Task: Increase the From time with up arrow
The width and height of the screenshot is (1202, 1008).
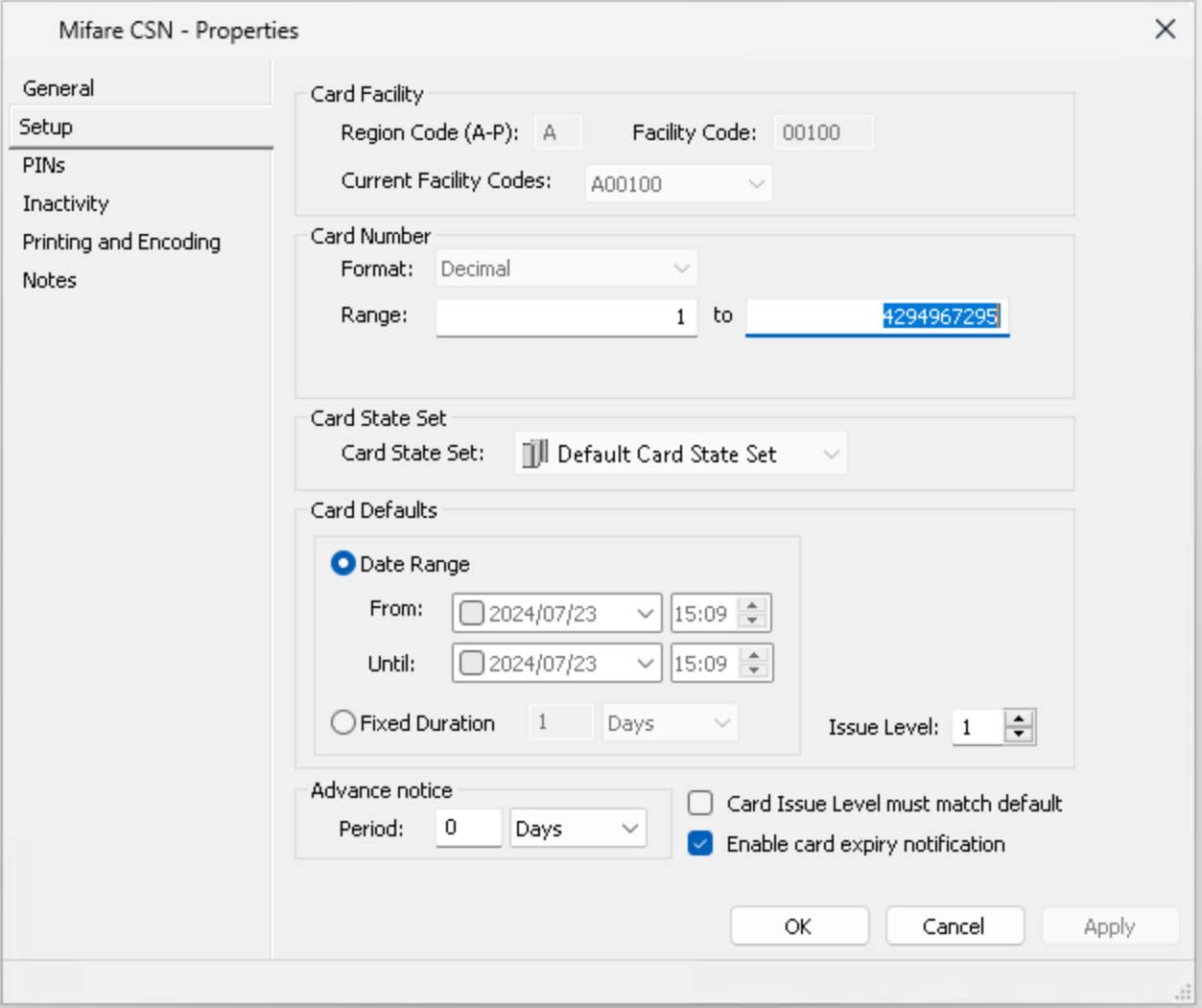Action: point(753,605)
